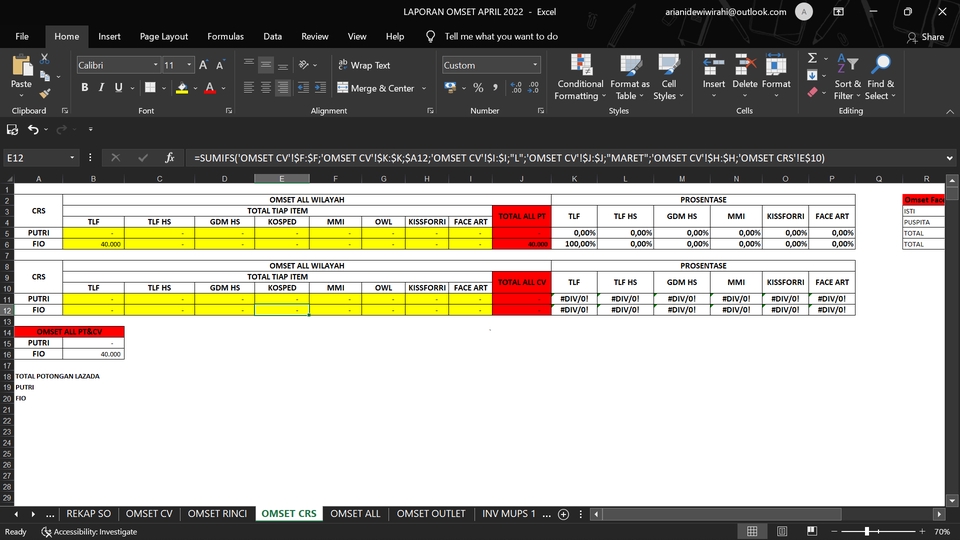The image size is (960, 540).
Task: Switch to the Data tab
Action: (272, 36)
